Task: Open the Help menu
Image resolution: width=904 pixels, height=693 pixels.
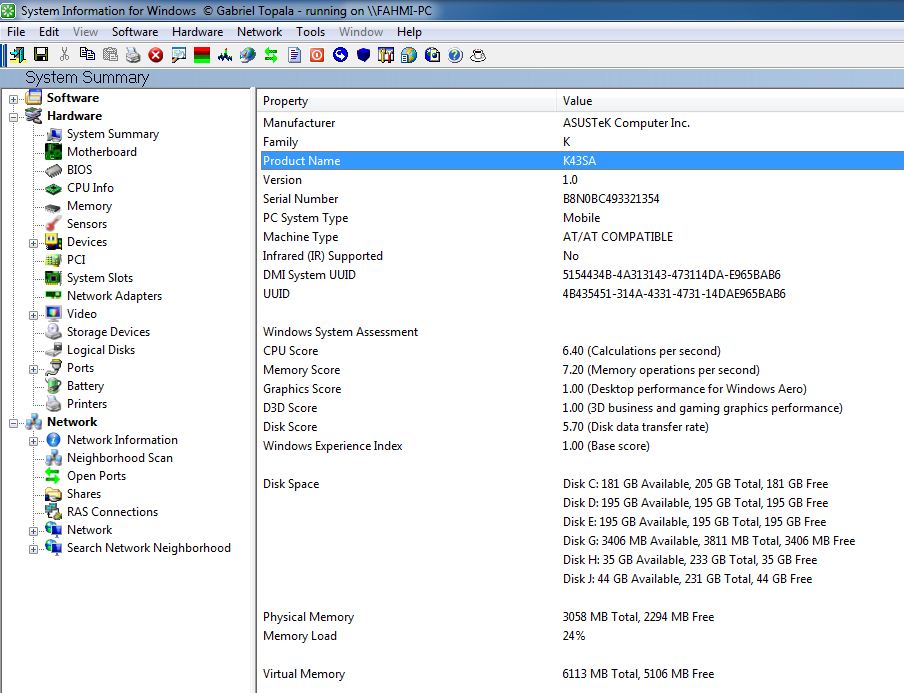Action: coord(409,32)
